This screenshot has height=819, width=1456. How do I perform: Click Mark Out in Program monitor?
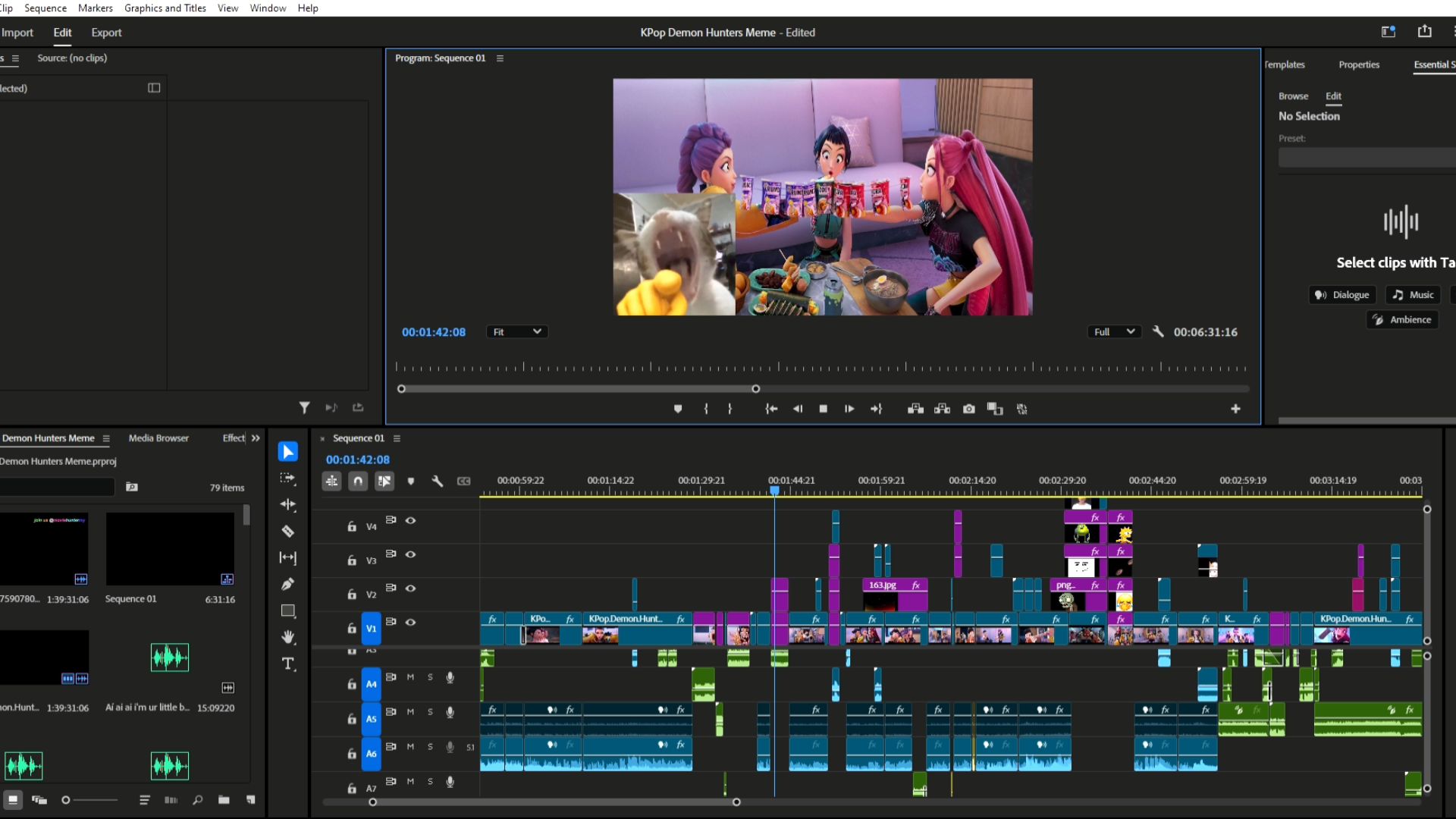(x=730, y=409)
